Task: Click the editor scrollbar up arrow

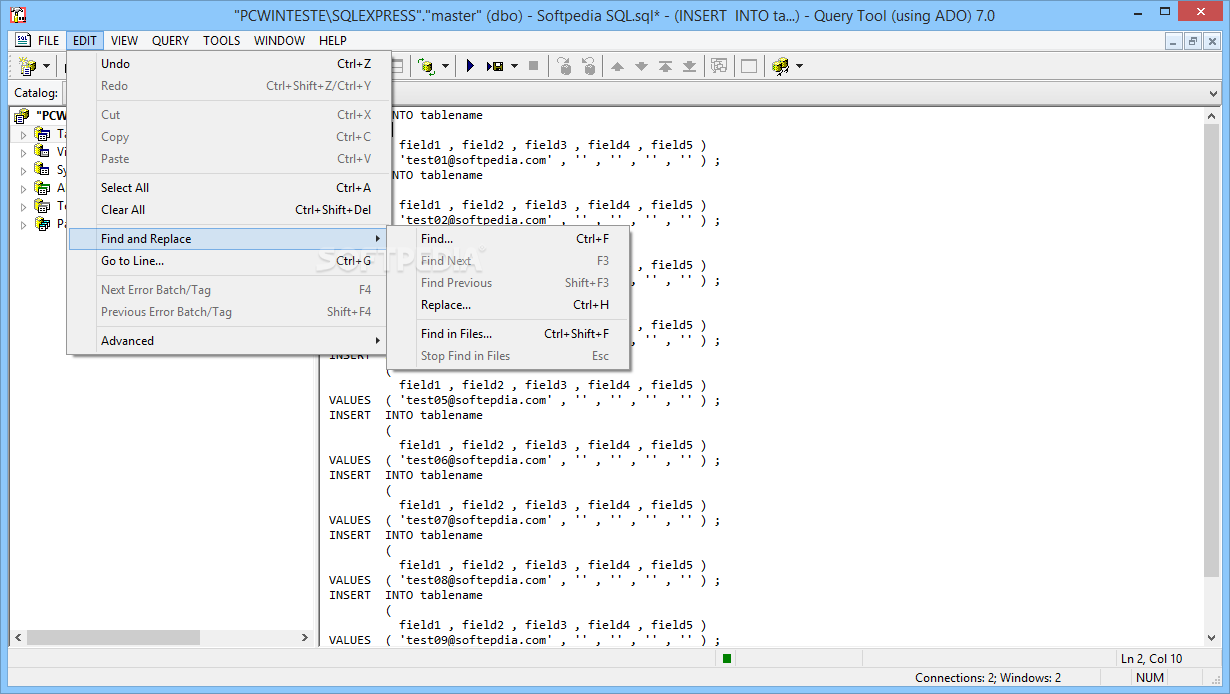Action: [x=1213, y=116]
